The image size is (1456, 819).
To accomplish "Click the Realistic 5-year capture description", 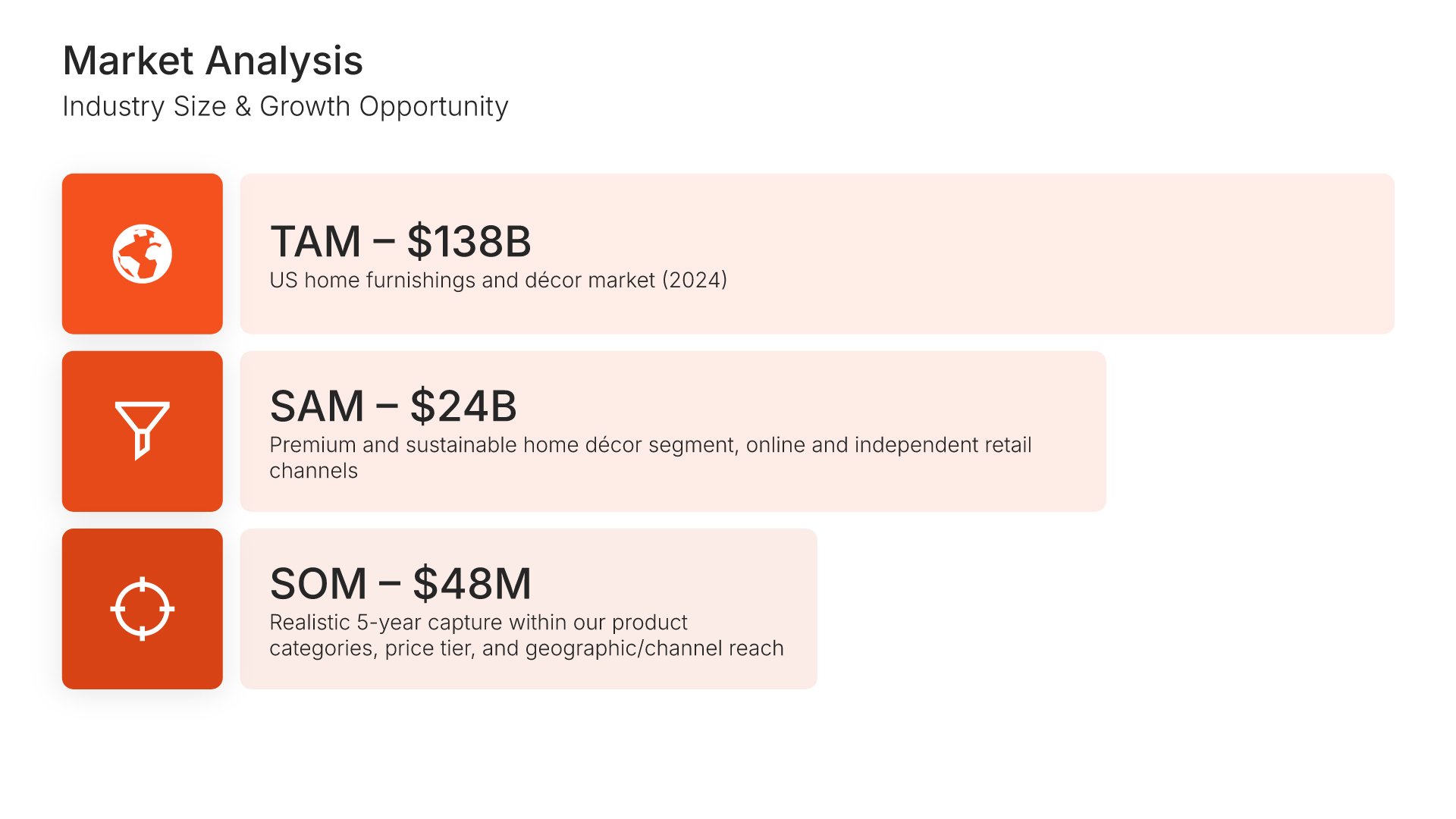I will point(478,623).
